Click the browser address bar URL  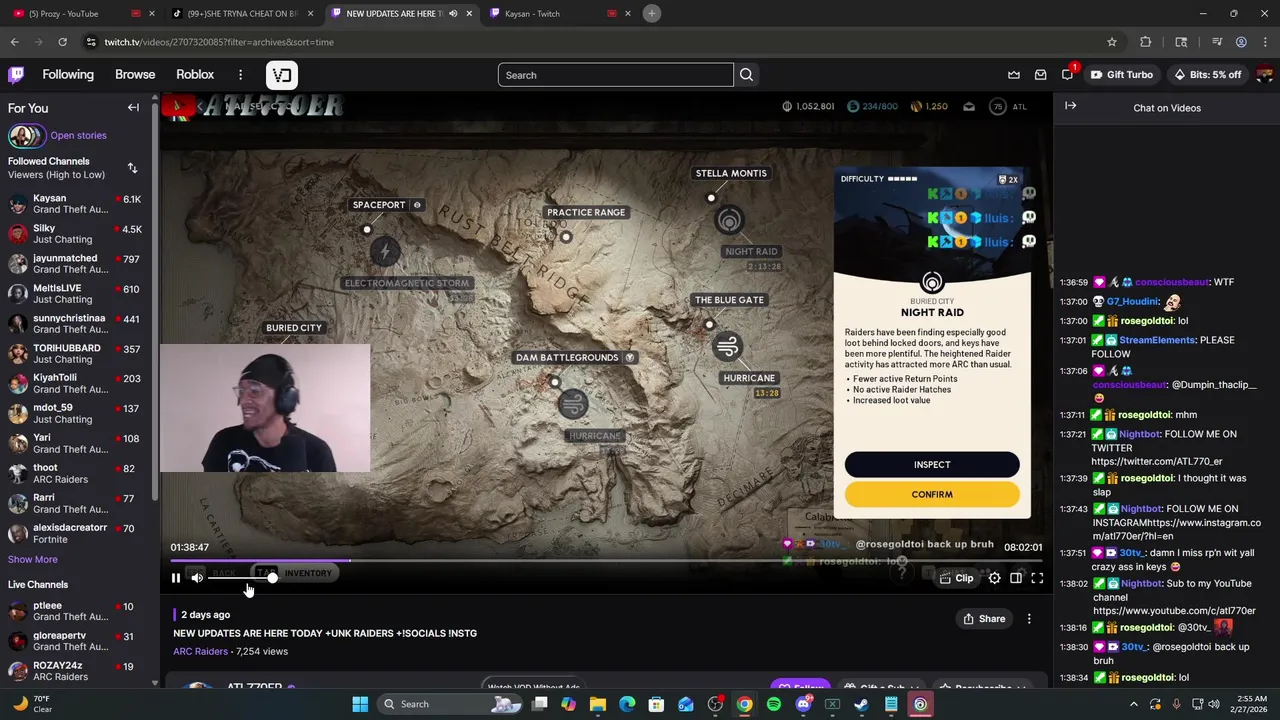(x=219, y=42)
